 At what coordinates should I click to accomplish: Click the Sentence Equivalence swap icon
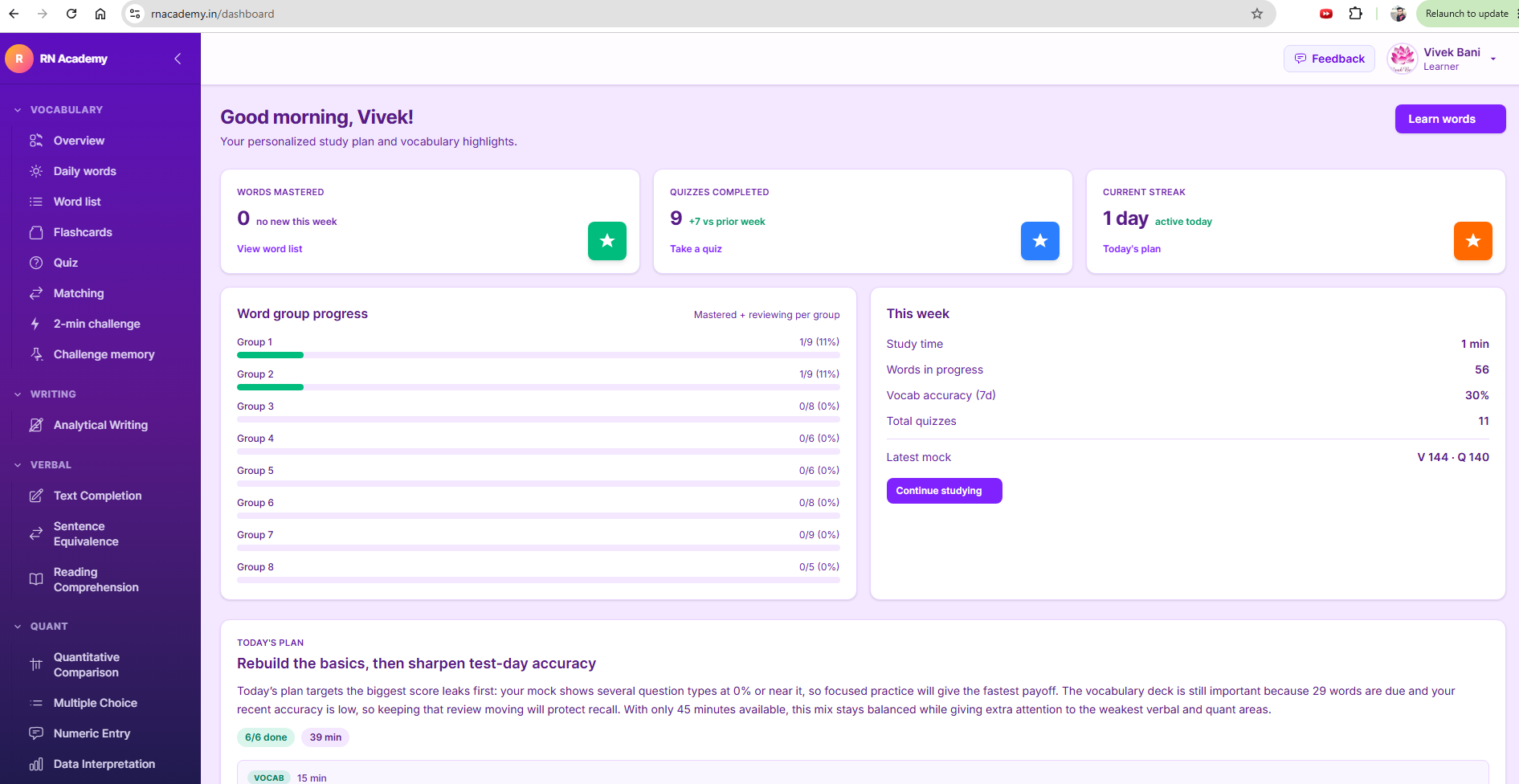point(36,533)
